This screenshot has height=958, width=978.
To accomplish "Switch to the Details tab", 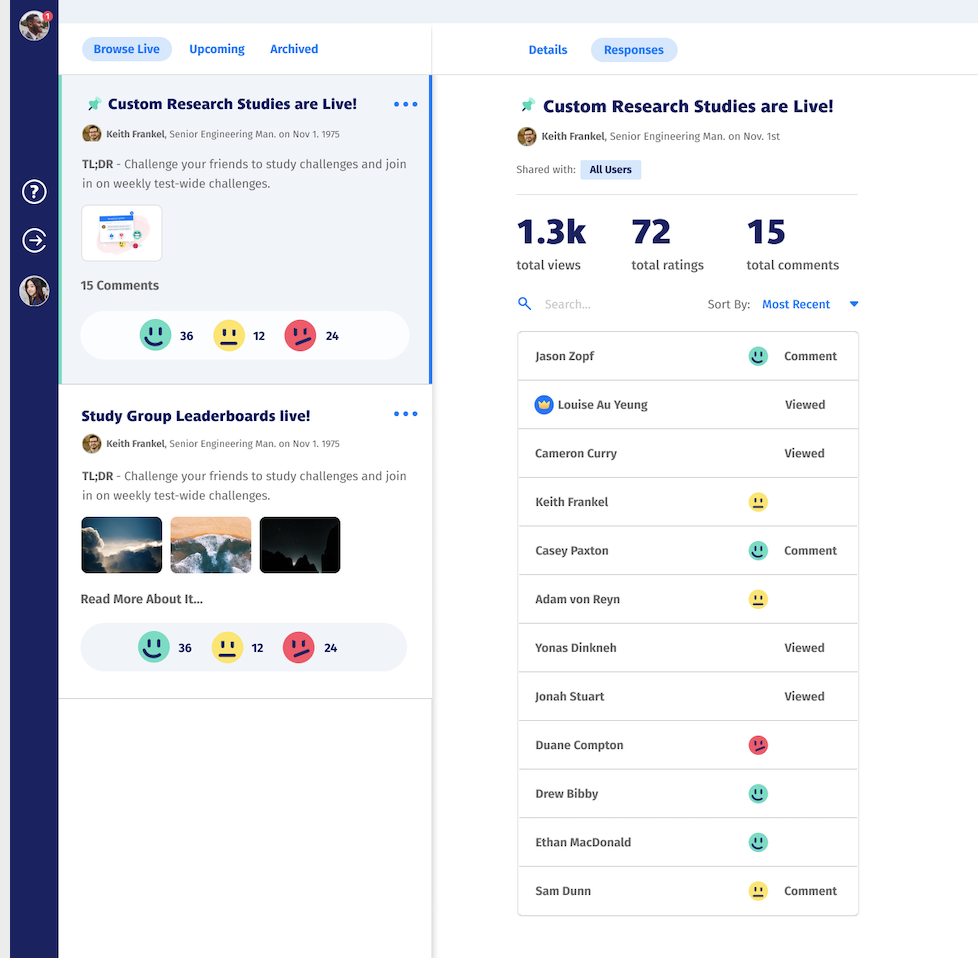I will [x=548, y=50].
